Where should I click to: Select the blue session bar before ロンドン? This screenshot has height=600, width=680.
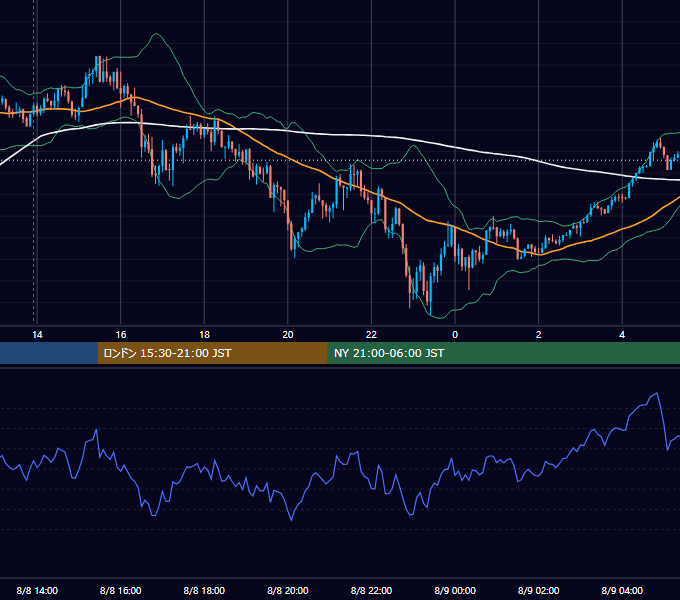(49, 353)
